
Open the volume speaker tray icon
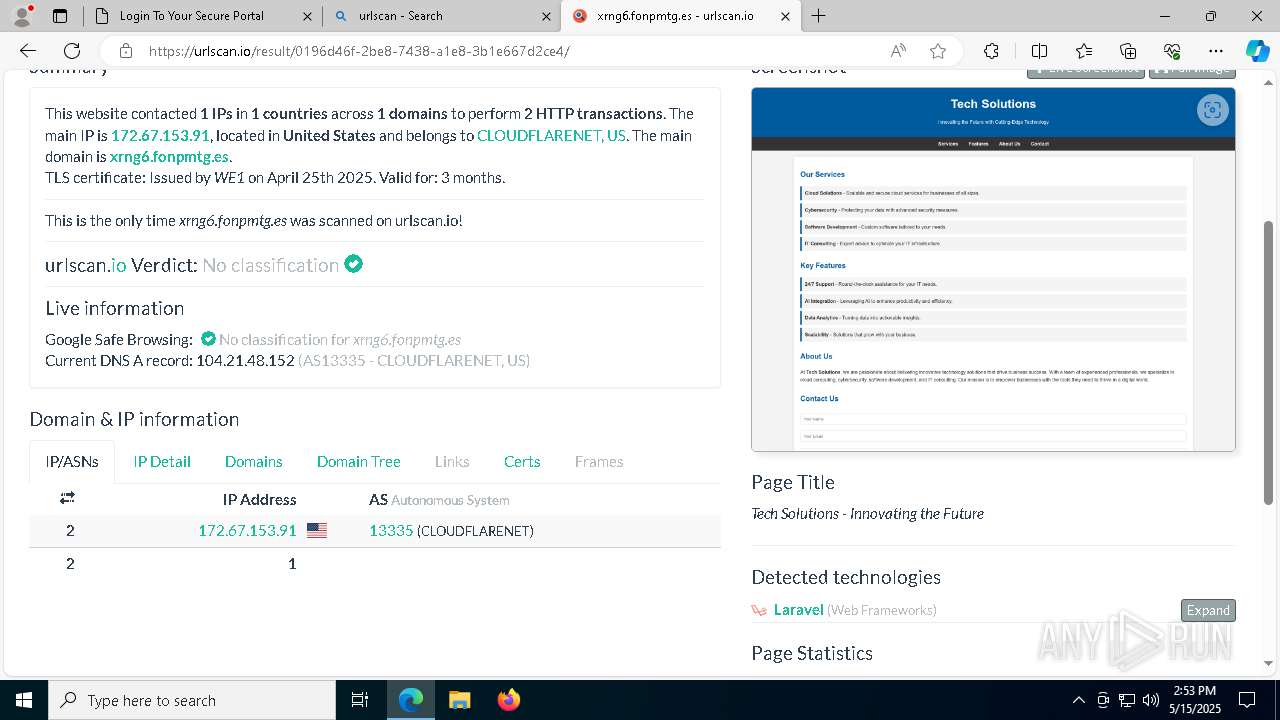1150,700
